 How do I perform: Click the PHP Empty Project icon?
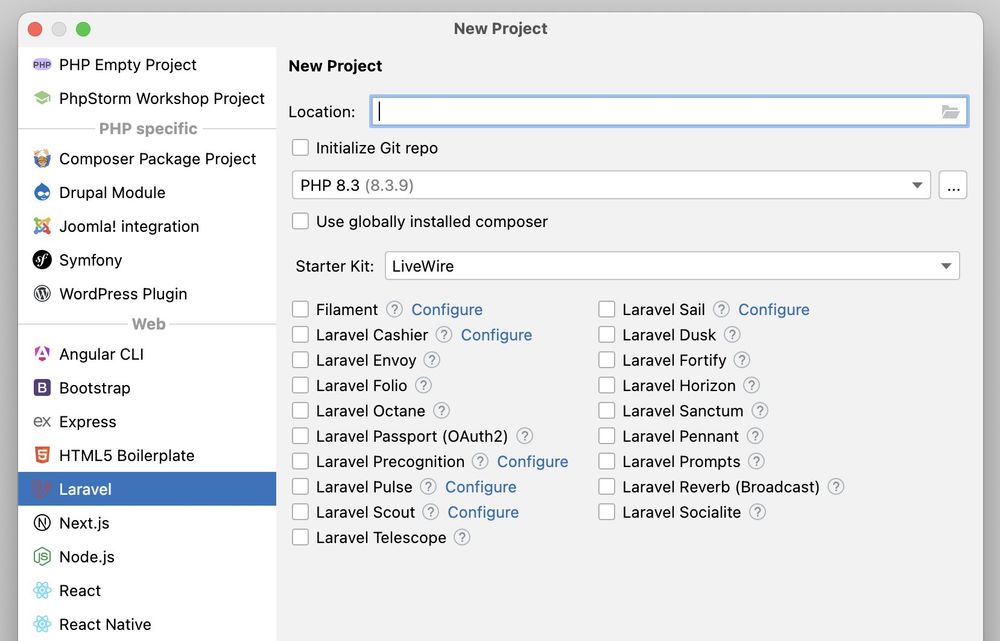(x=42, y=64)
